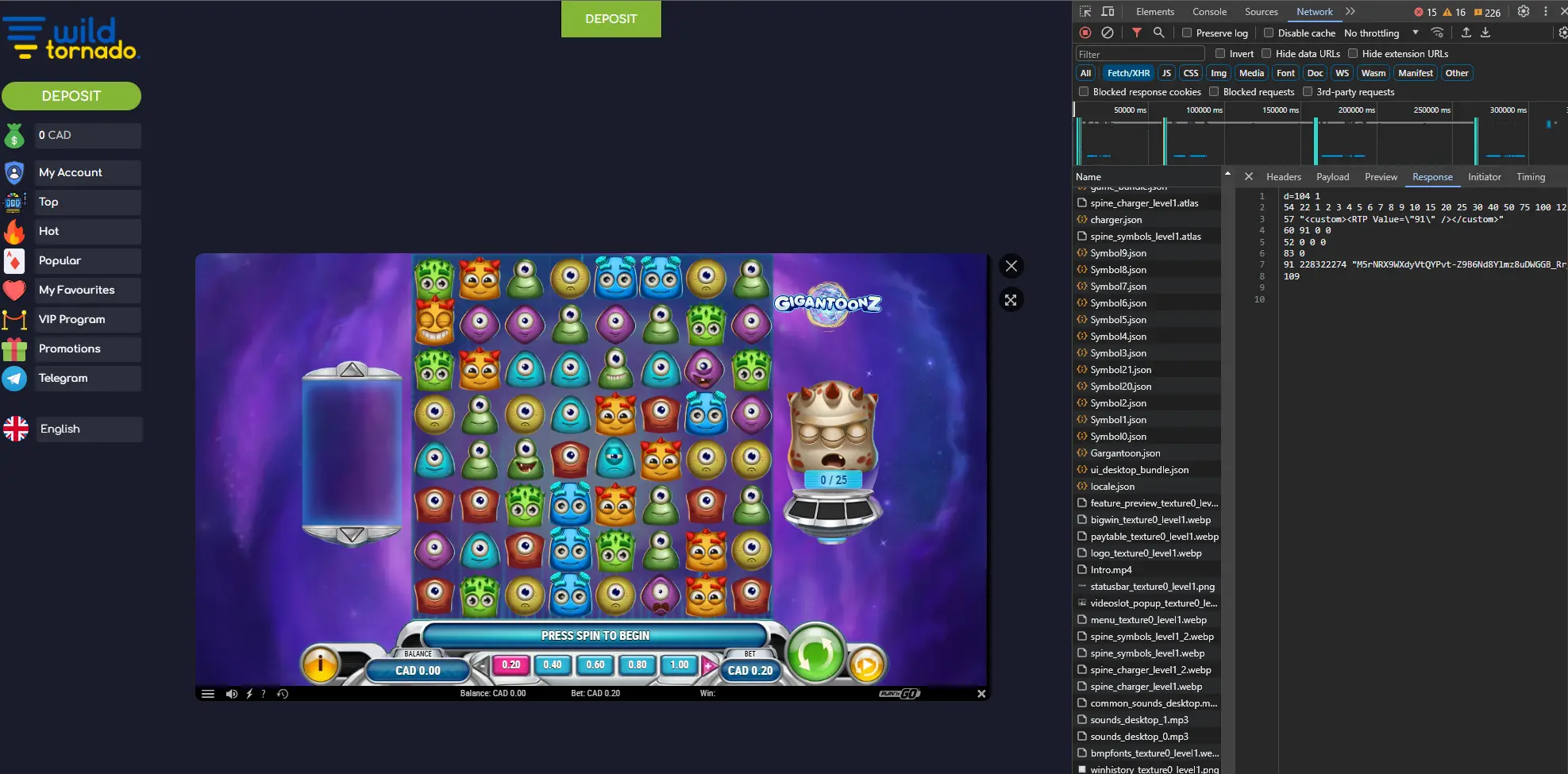The width and height of the screenshot is (1568, 774).
Task: Check the Invert filter checkbox
Action: tap(1220, 53)
